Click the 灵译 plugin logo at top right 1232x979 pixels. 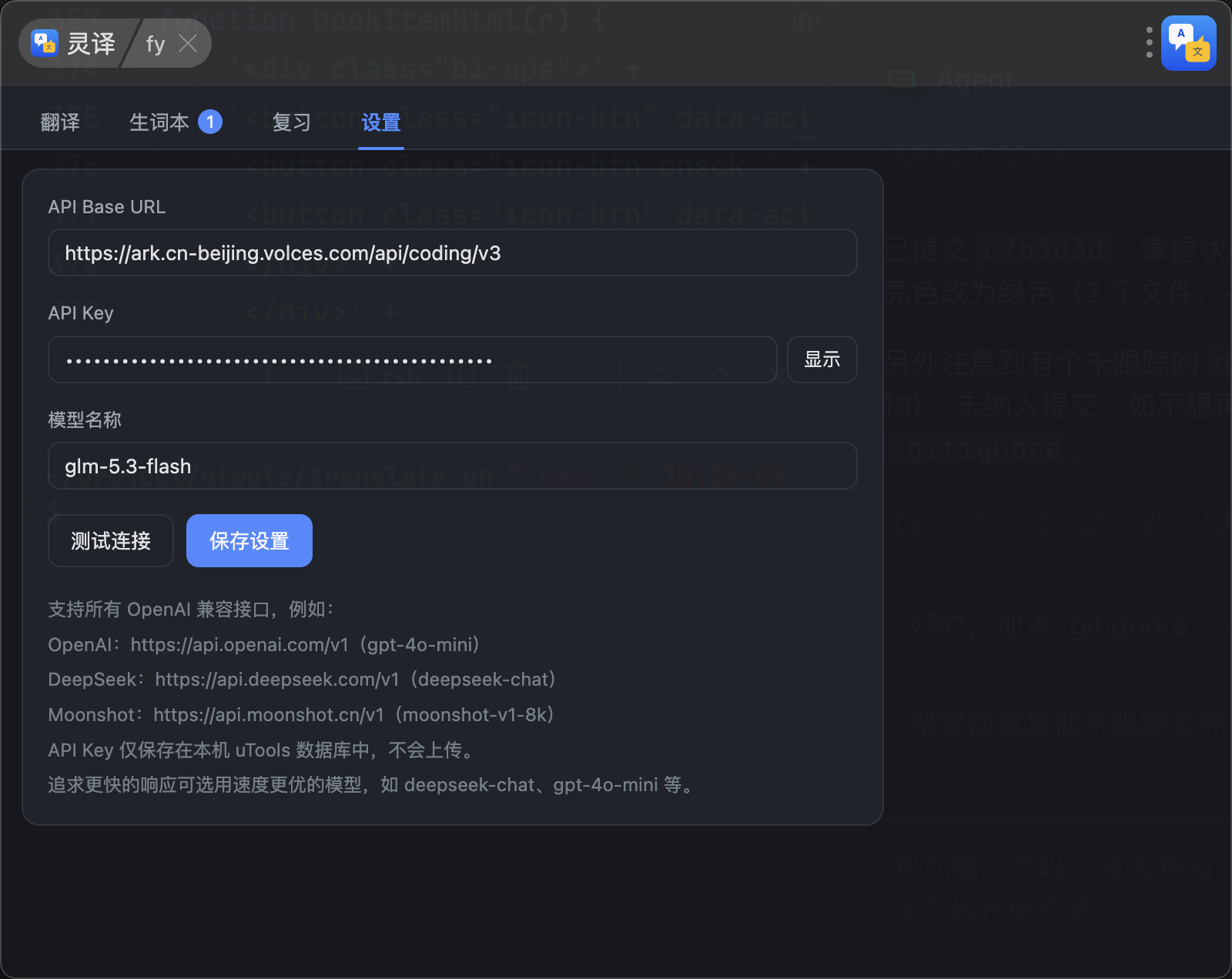coord(1189,43)
